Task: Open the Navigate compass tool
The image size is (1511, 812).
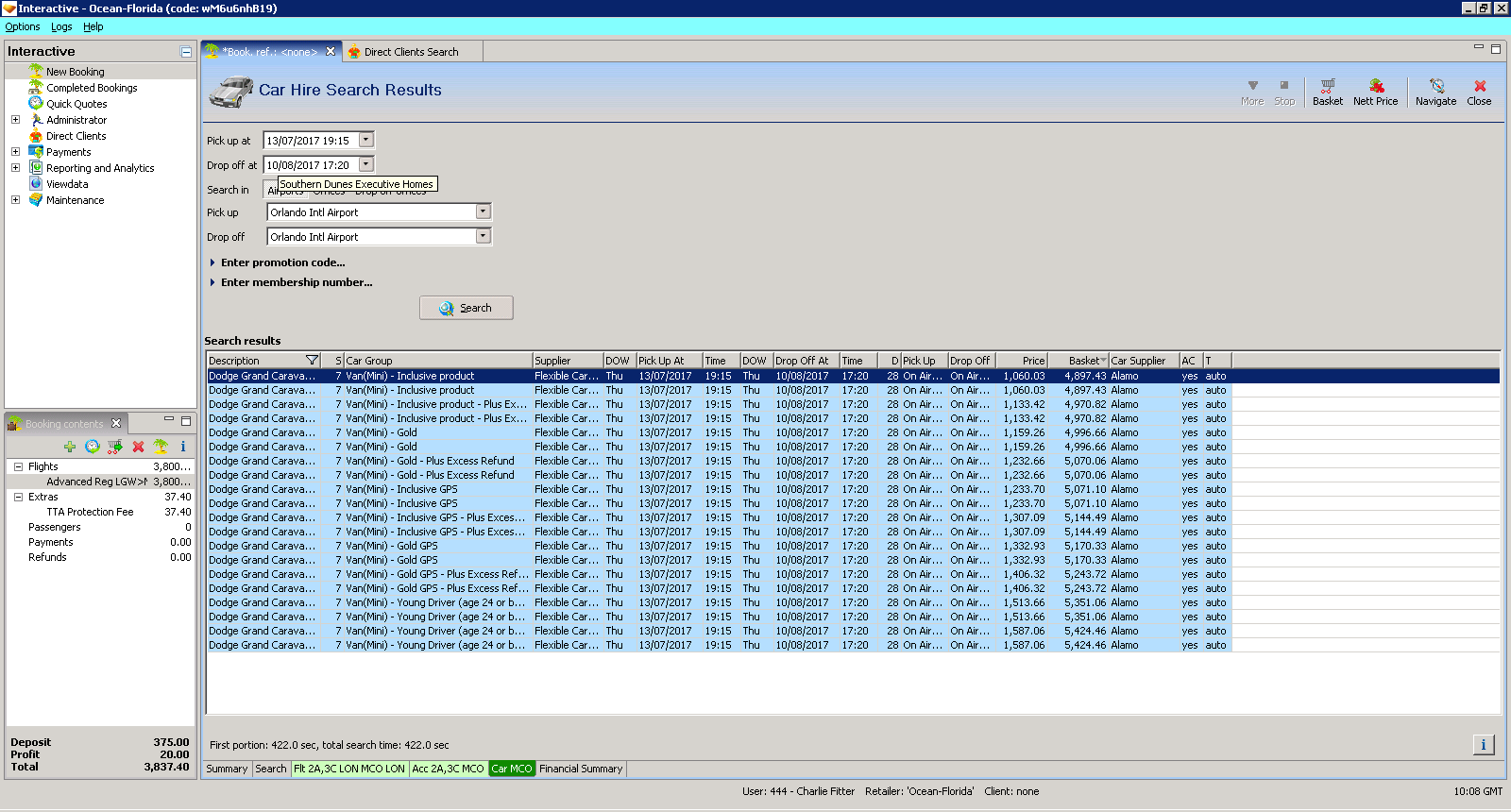Action: [x=1435, y=92]
